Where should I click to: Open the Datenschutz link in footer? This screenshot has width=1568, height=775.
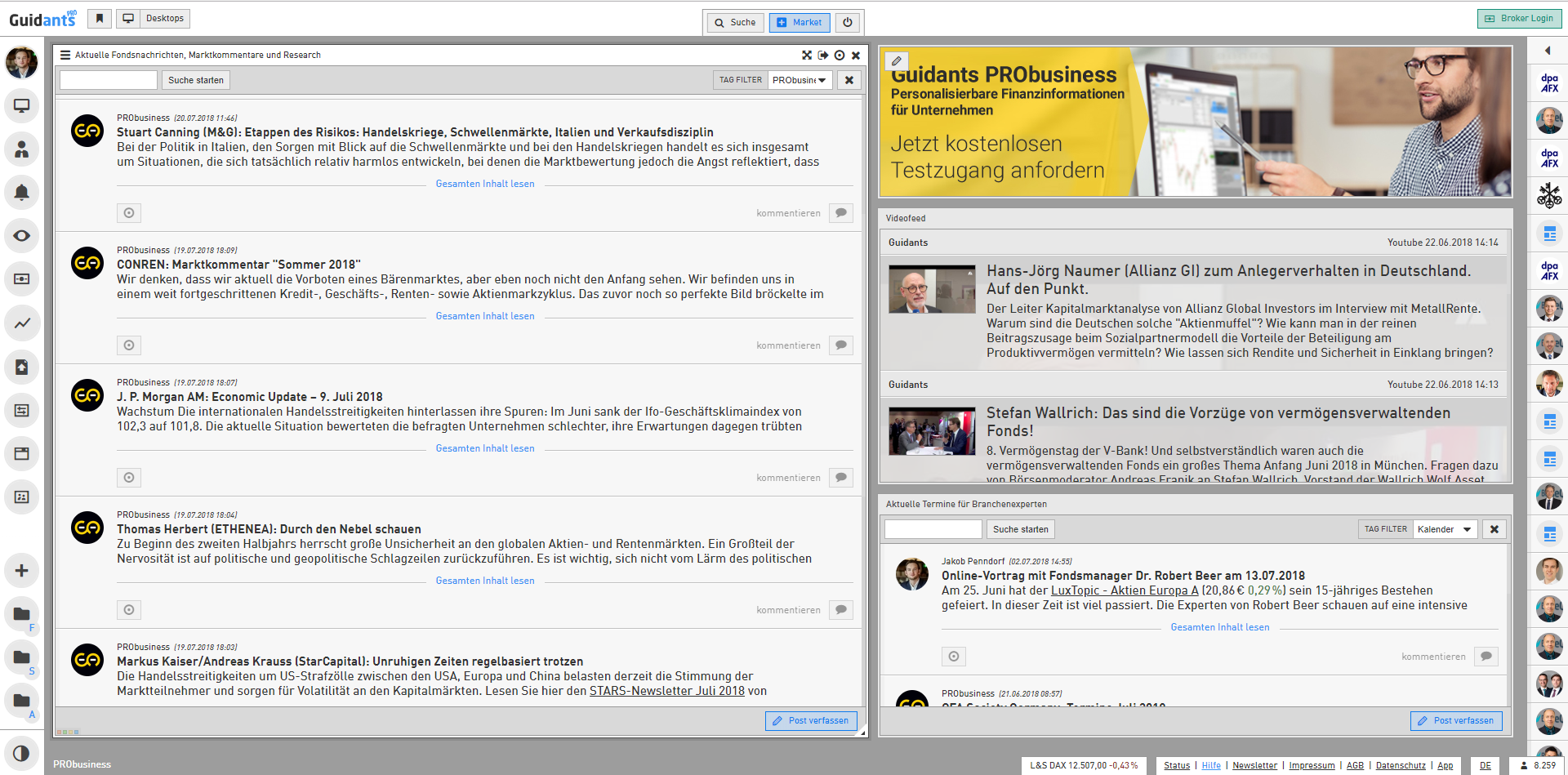(x=1401, y=765)
